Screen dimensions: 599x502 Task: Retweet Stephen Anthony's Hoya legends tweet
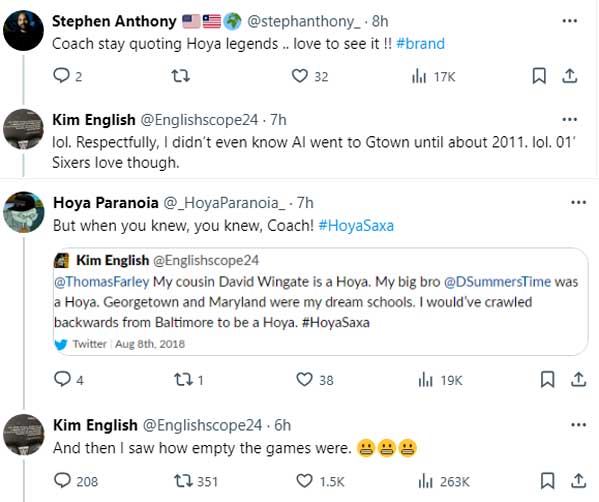click(180, 76)
